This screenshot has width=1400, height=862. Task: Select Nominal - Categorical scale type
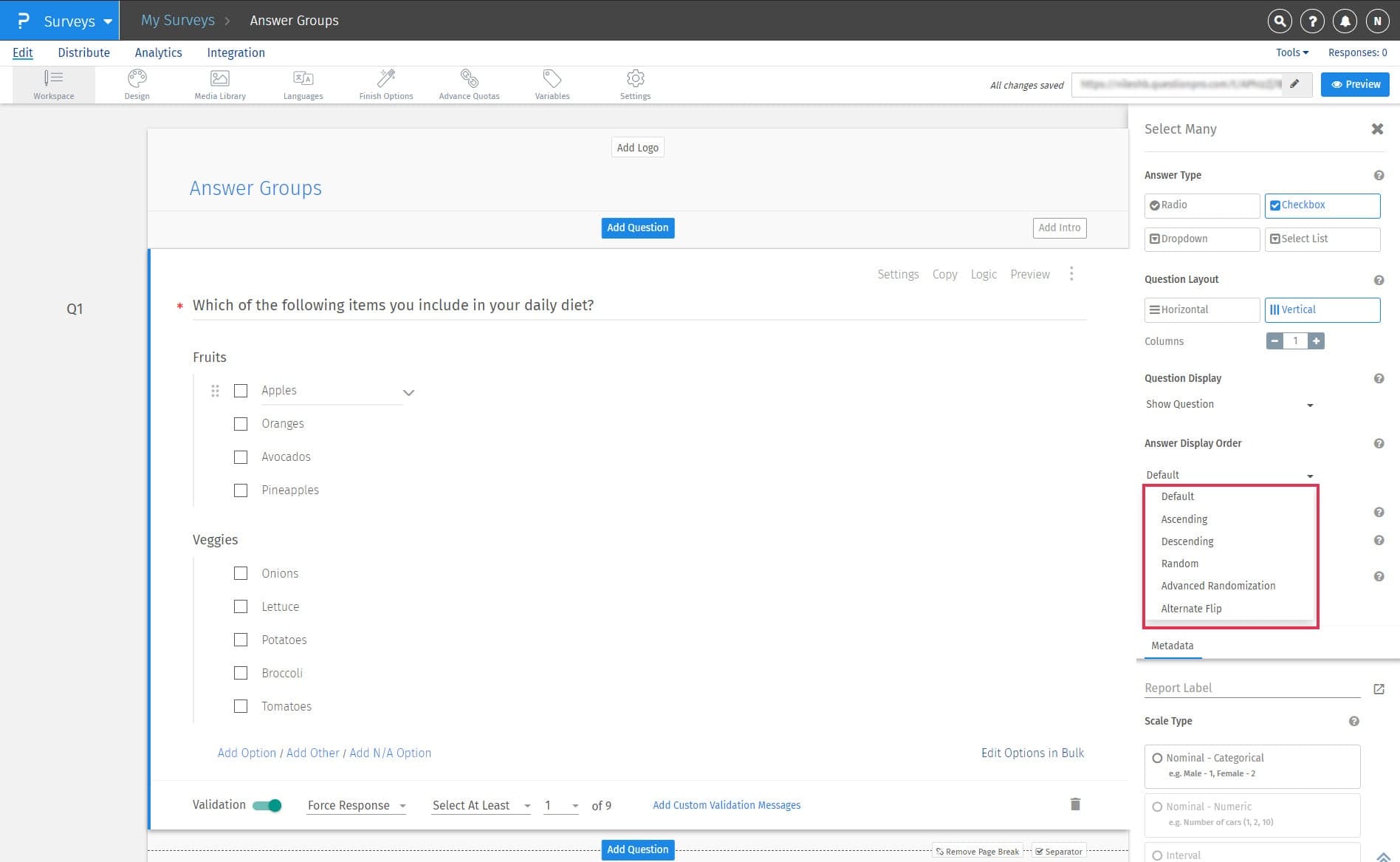(x=1252, y=766)
